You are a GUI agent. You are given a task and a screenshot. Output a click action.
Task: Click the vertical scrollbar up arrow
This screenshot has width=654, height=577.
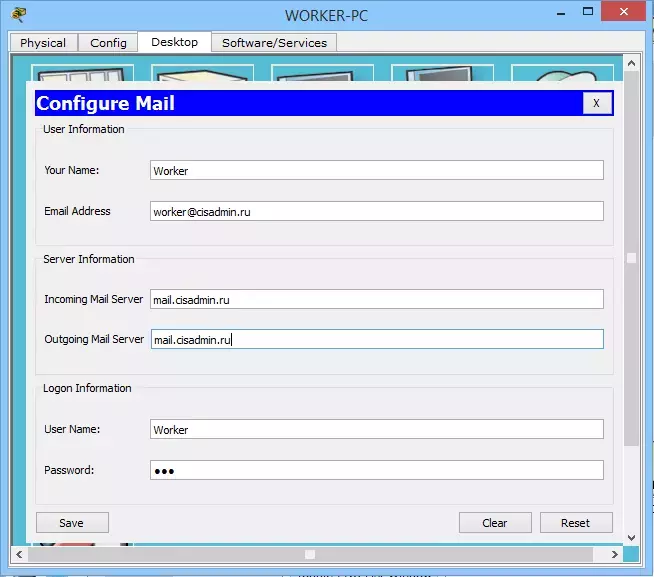631,63
